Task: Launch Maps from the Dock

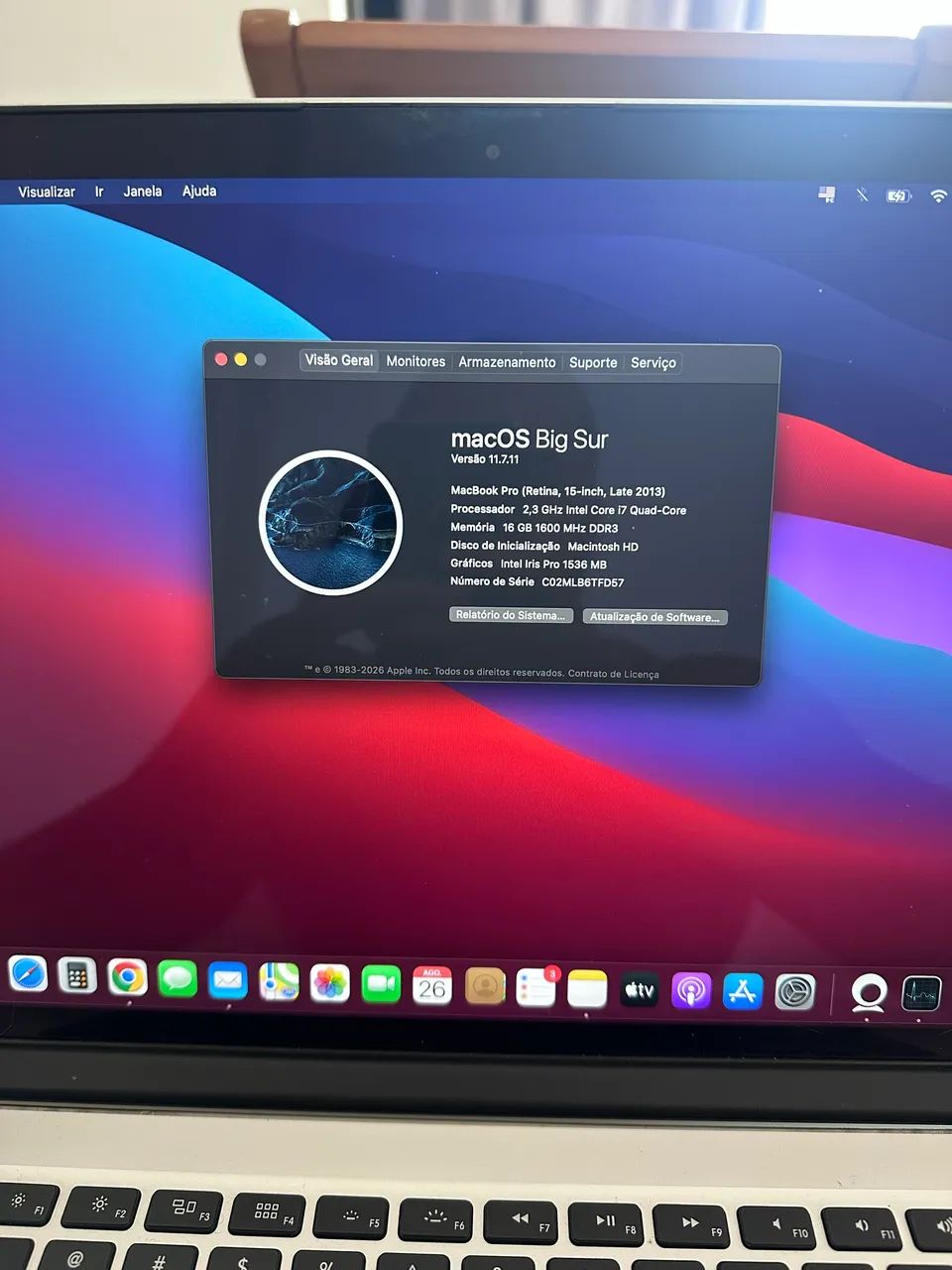Action: click(x=279, y=981)
